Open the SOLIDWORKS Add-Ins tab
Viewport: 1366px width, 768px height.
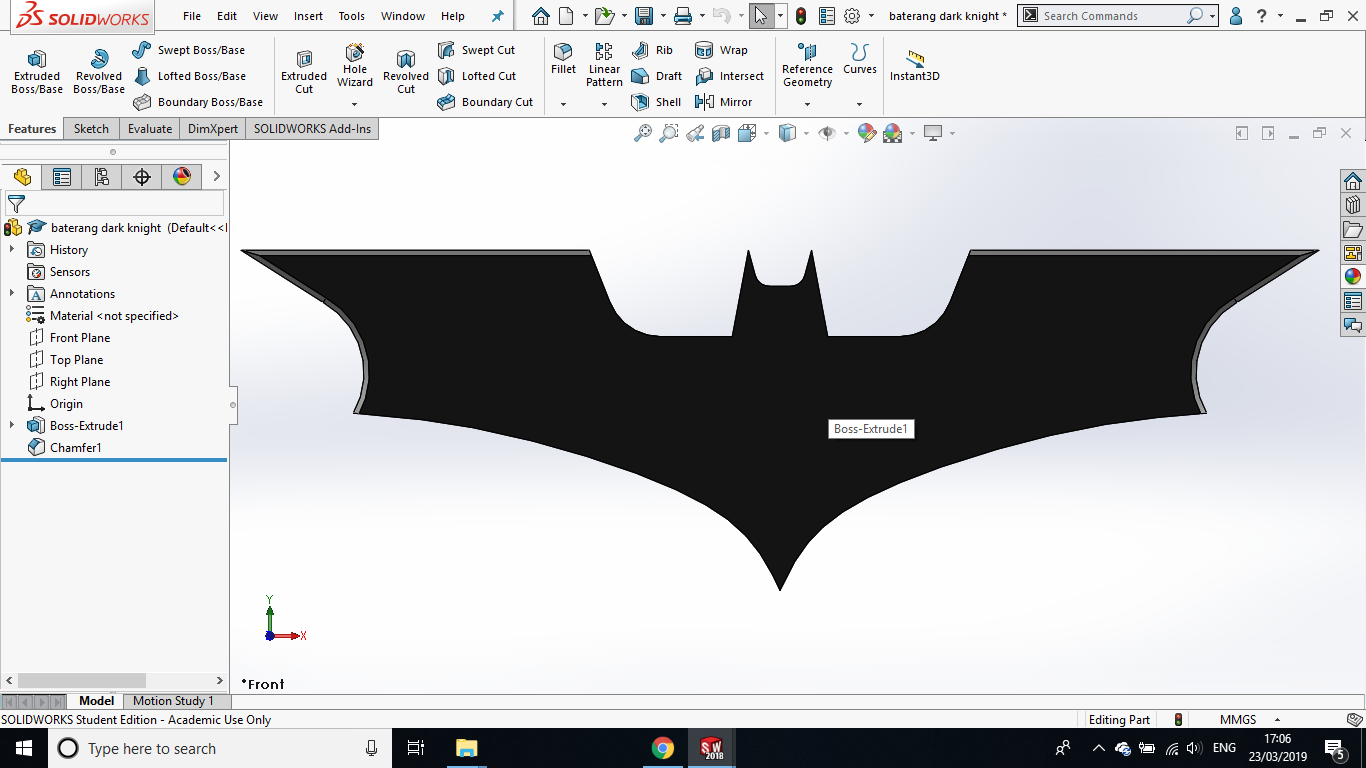(312, 129)
